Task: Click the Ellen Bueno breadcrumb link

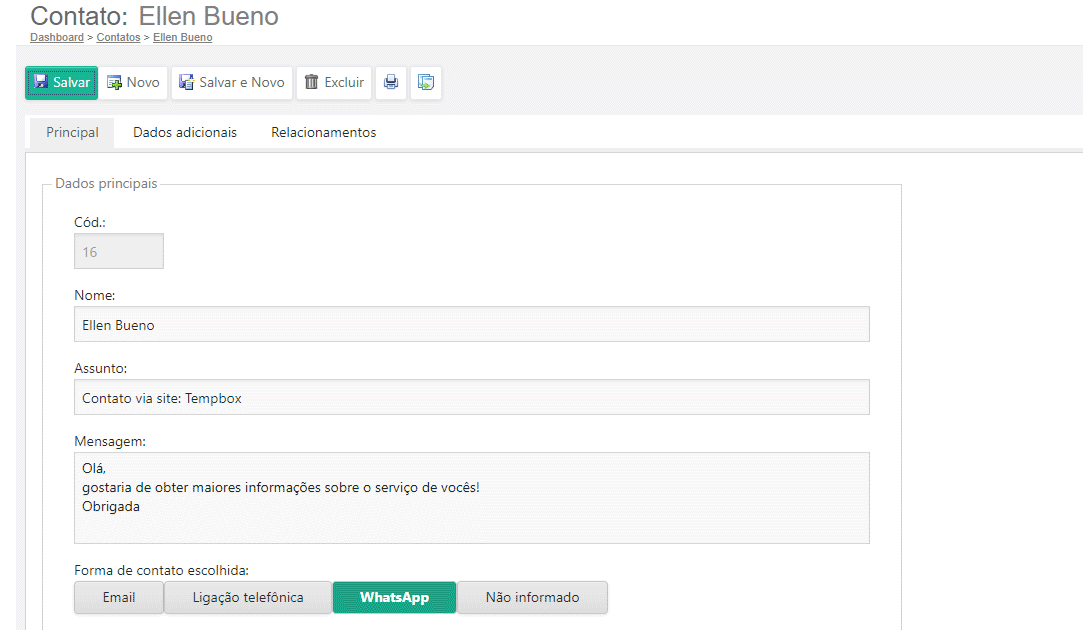Action: [182, 37]
